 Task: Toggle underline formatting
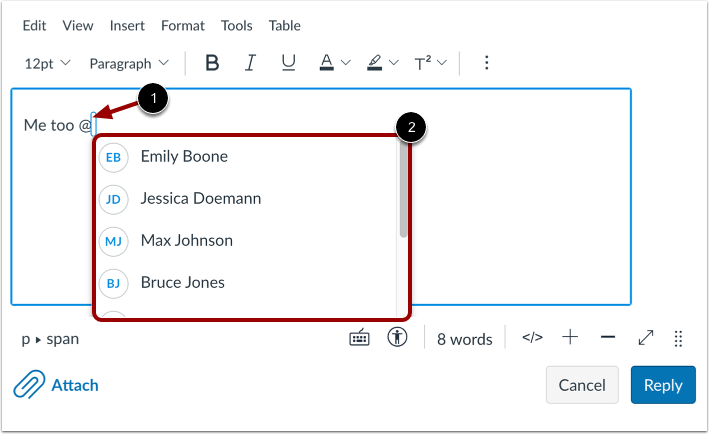[x=288, y=63]
